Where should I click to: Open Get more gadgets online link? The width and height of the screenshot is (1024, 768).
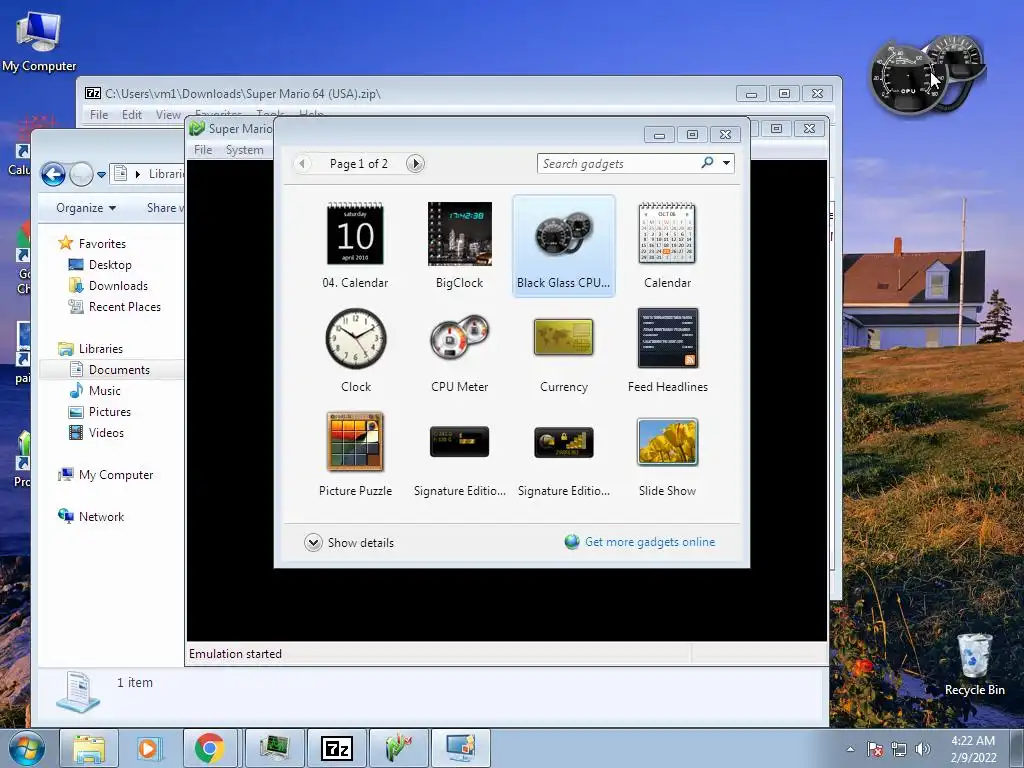click(x=650, y=542)
